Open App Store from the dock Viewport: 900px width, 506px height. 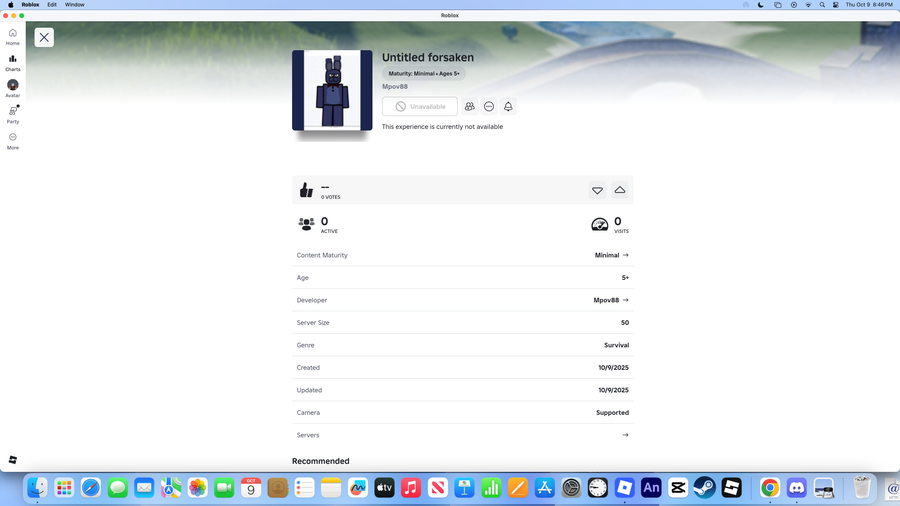544,488
